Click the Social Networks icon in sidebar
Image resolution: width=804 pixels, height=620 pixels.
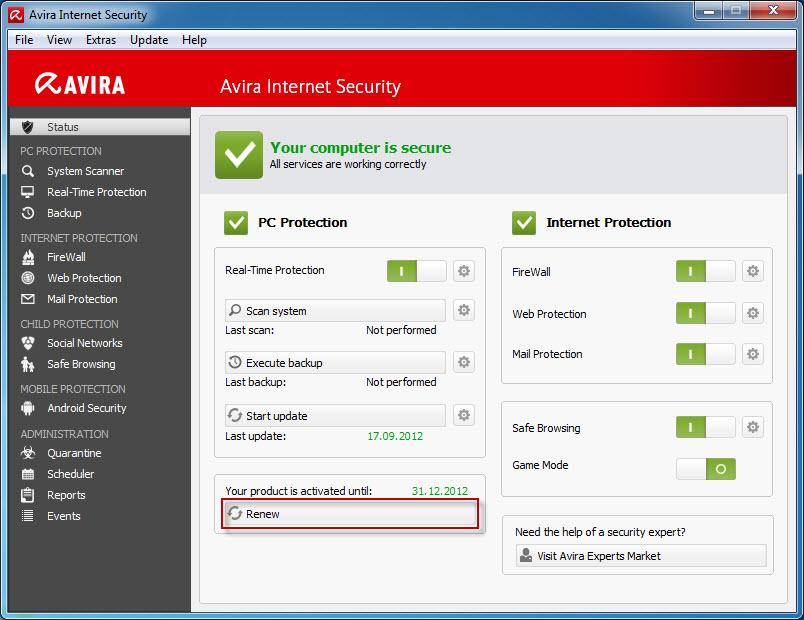tap(28, 343)
